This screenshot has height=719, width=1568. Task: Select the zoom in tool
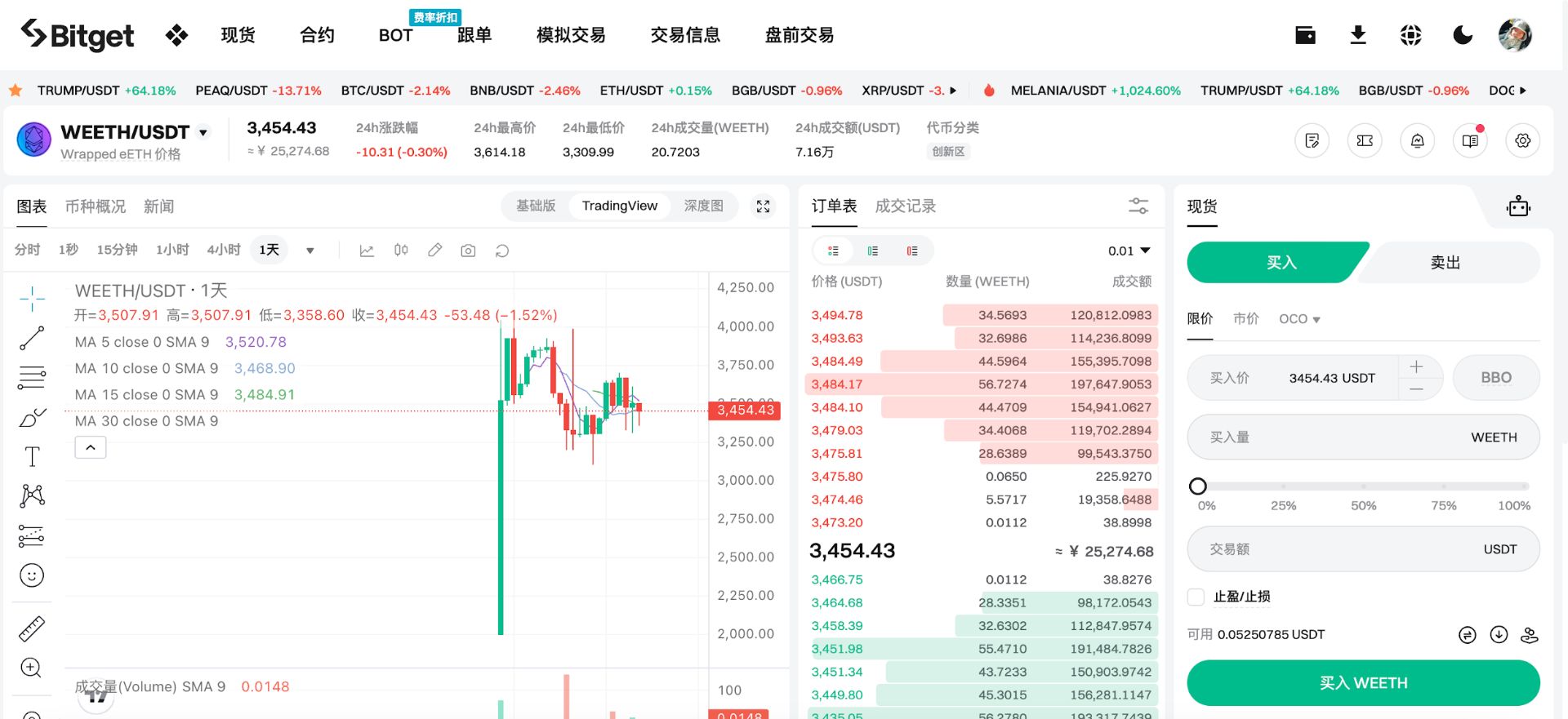(x=32, y=668)
